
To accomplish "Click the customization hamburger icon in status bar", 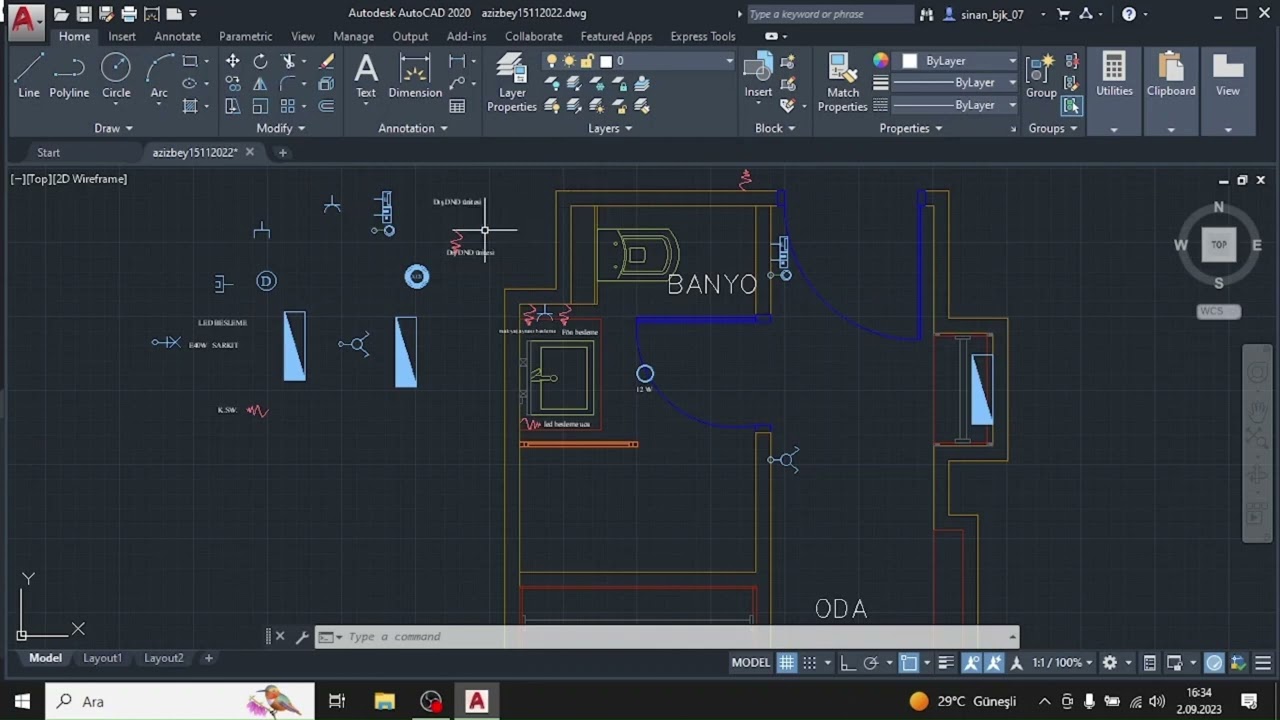I will pos(1263,663).
